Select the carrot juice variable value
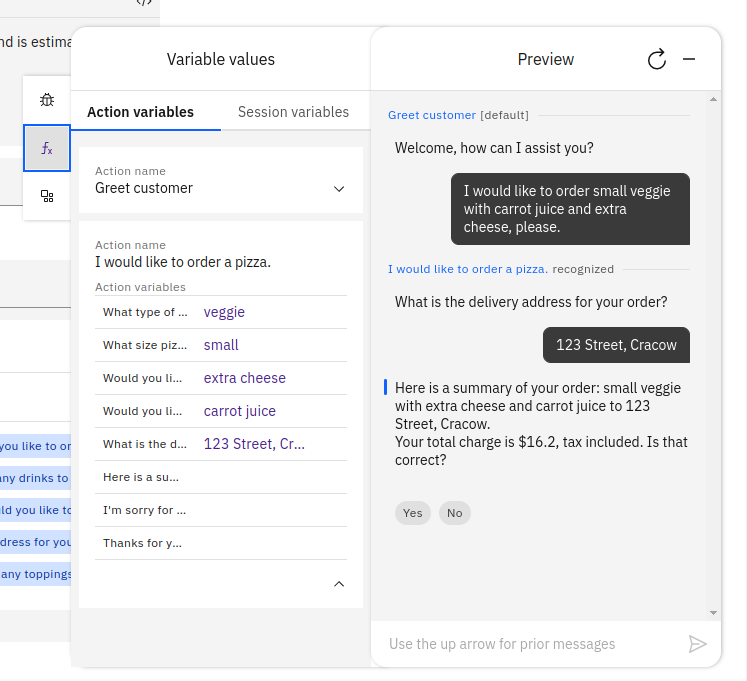The image size is (747, 681). pyautogui.click(x=239, y=411)
